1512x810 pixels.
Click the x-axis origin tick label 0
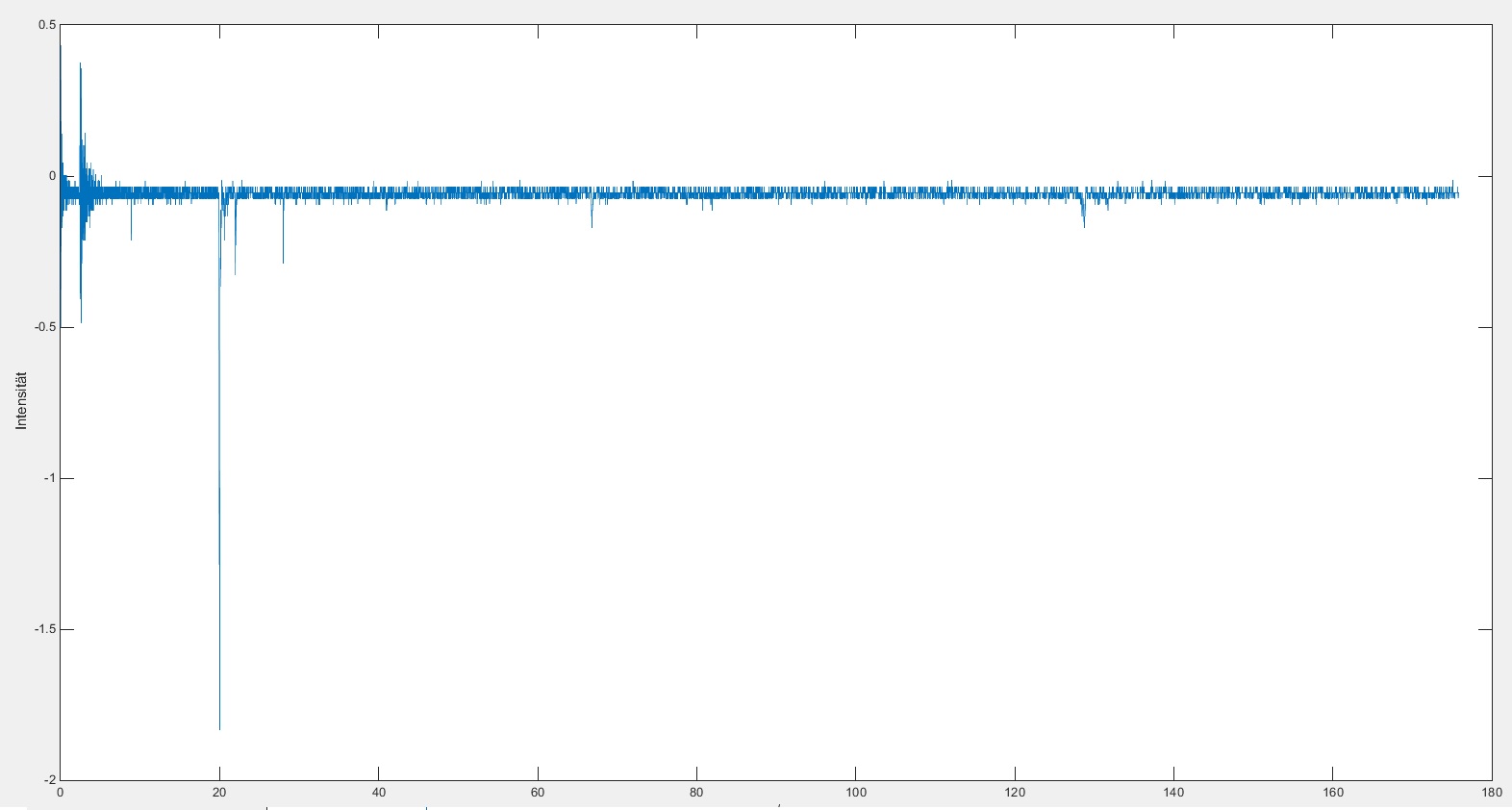click(60, 793)
